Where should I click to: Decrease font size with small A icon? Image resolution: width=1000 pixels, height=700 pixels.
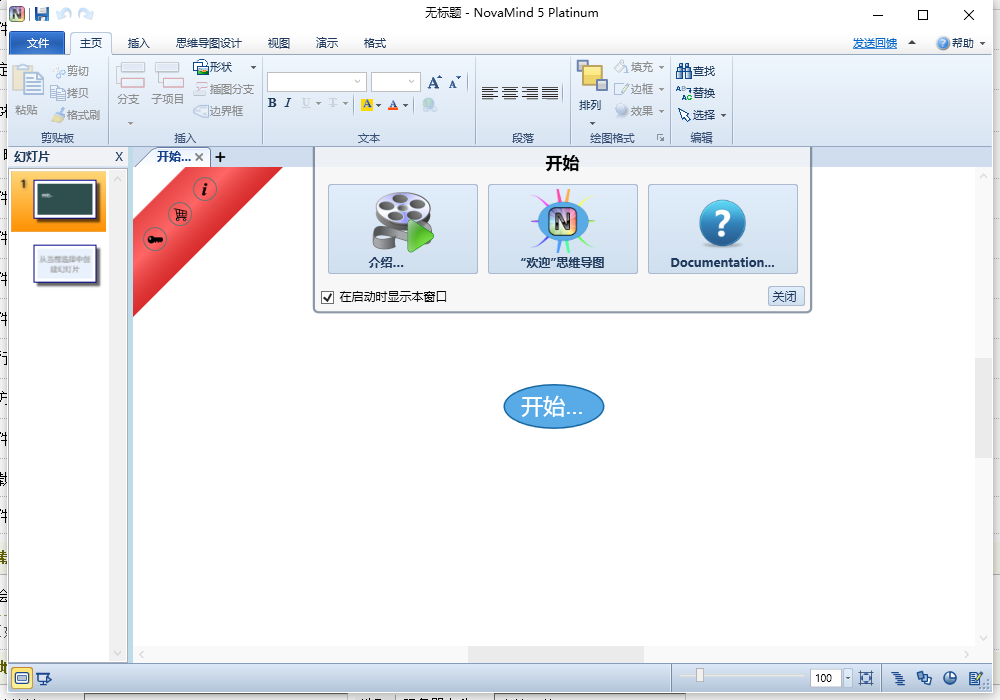454,82
